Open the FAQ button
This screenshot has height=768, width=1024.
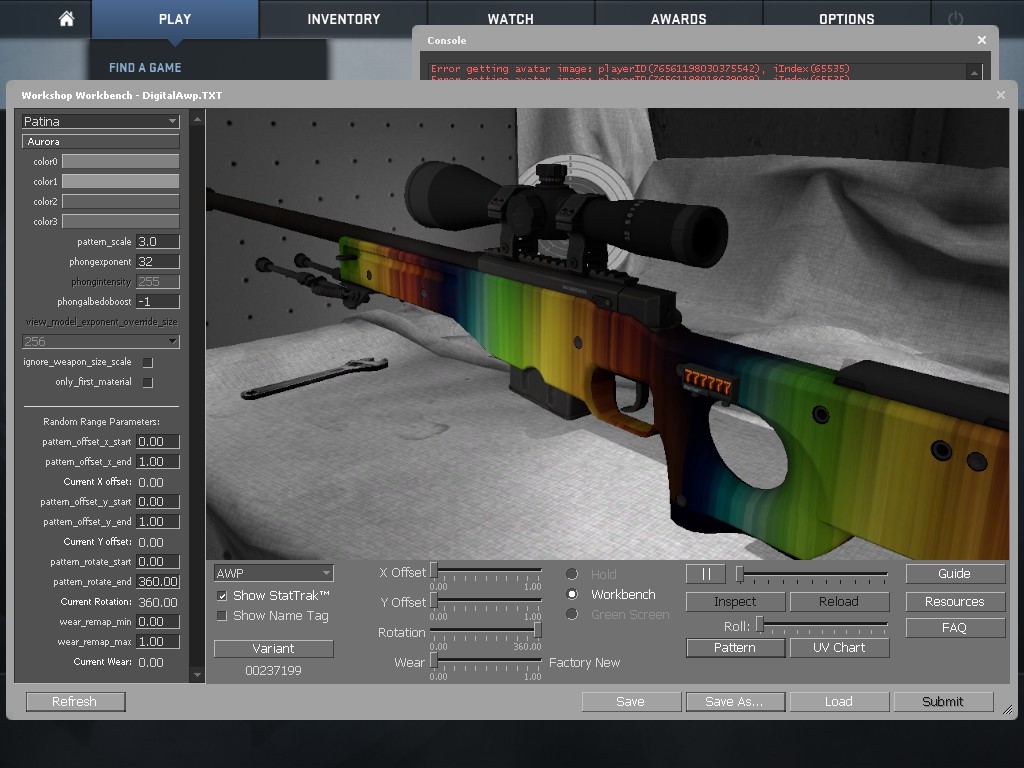click(955, 628)
